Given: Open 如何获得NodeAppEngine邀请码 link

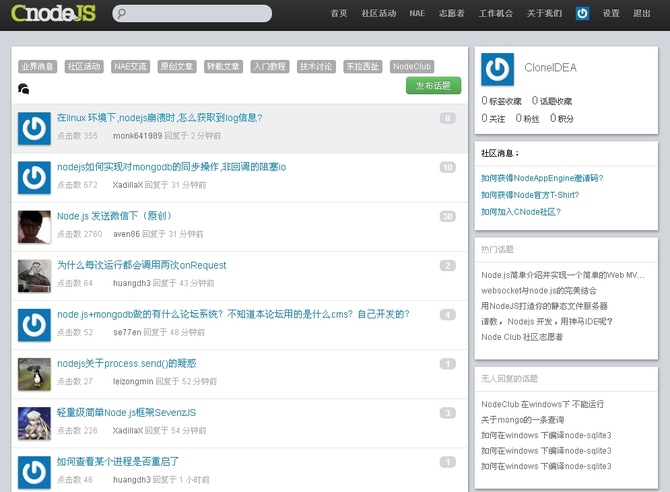Looking at the screenshot, I should [x=542, y=178].
